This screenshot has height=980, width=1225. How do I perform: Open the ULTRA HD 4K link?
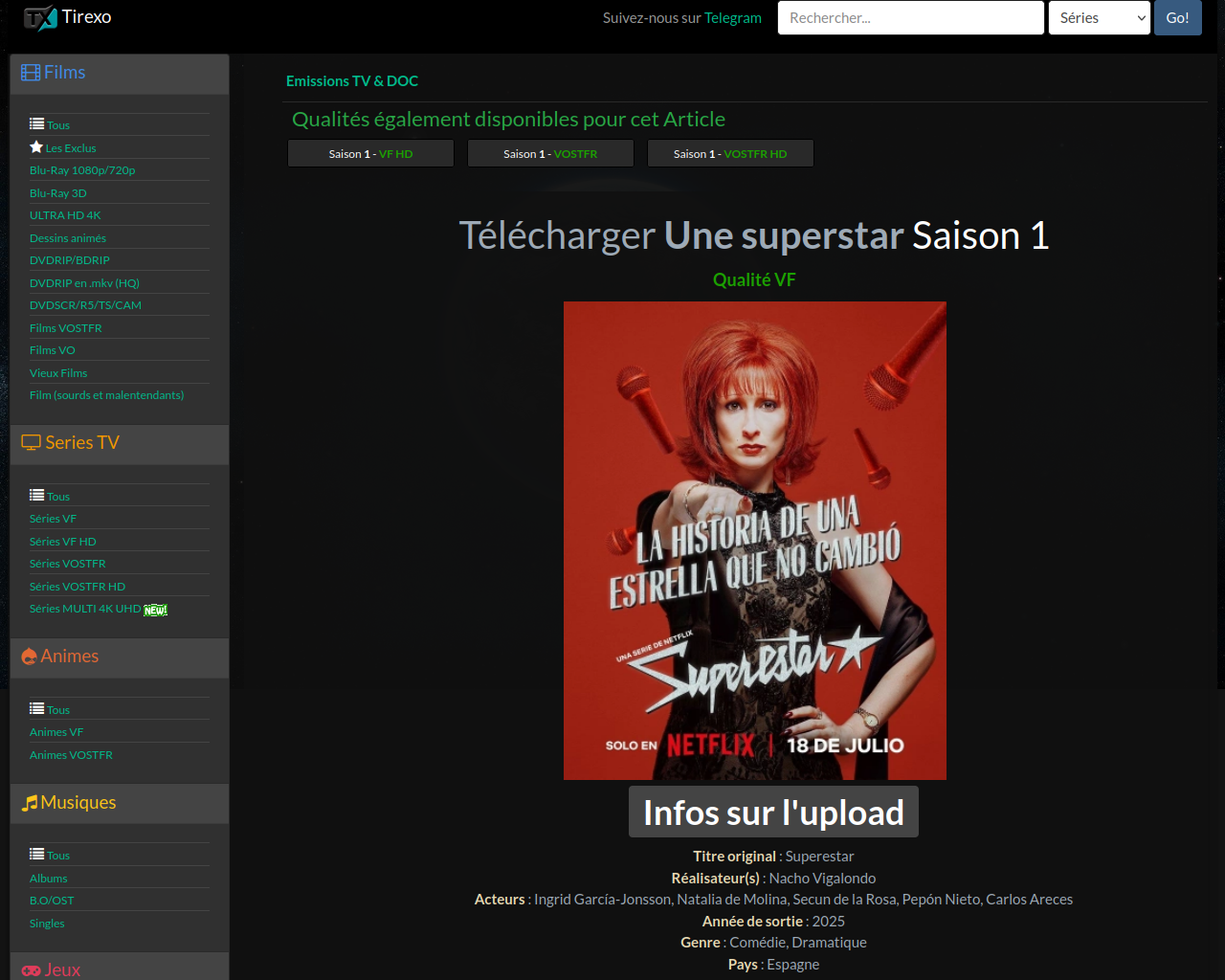65,215
